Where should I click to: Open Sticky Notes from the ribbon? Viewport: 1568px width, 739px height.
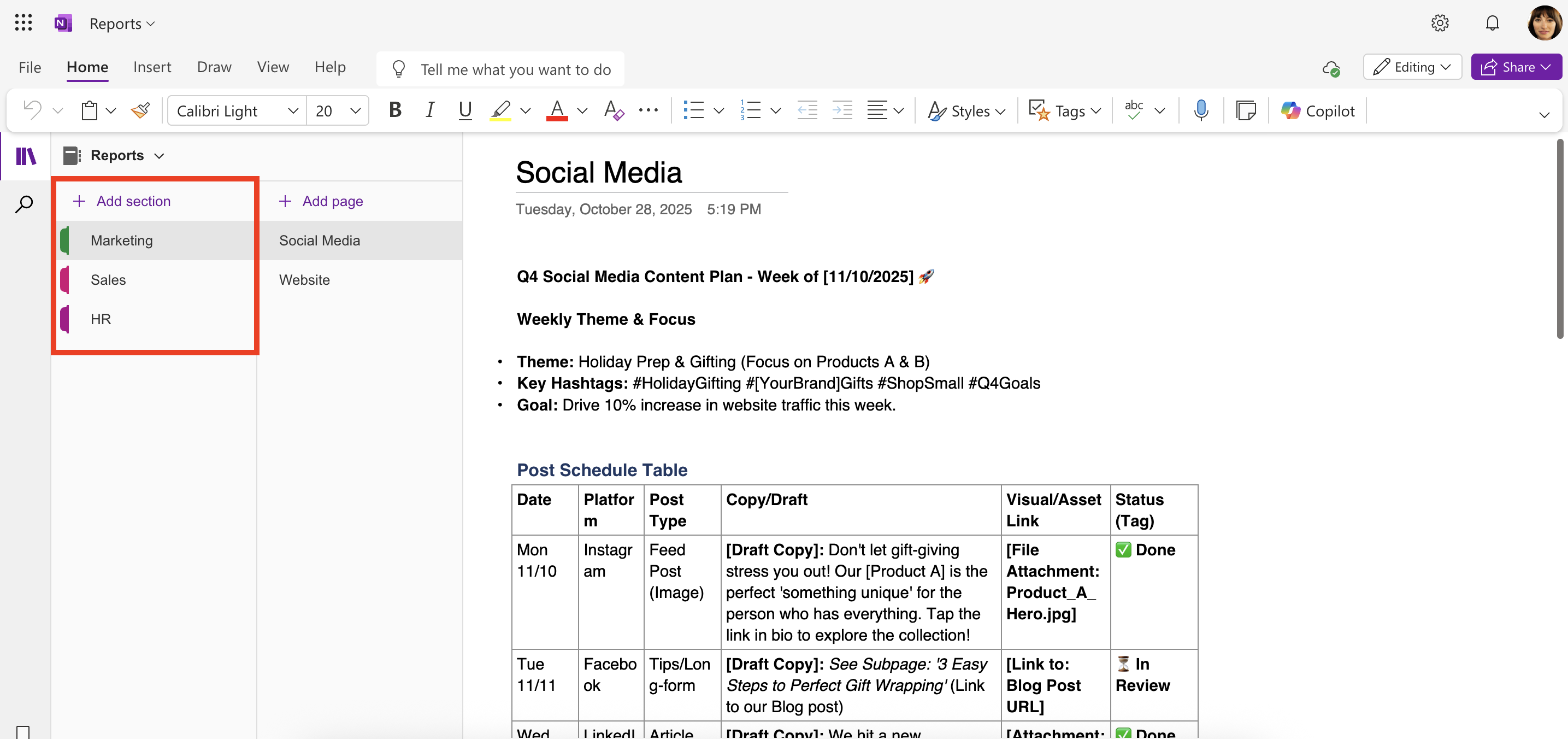pyautogui.click(x=1246, y=110)
